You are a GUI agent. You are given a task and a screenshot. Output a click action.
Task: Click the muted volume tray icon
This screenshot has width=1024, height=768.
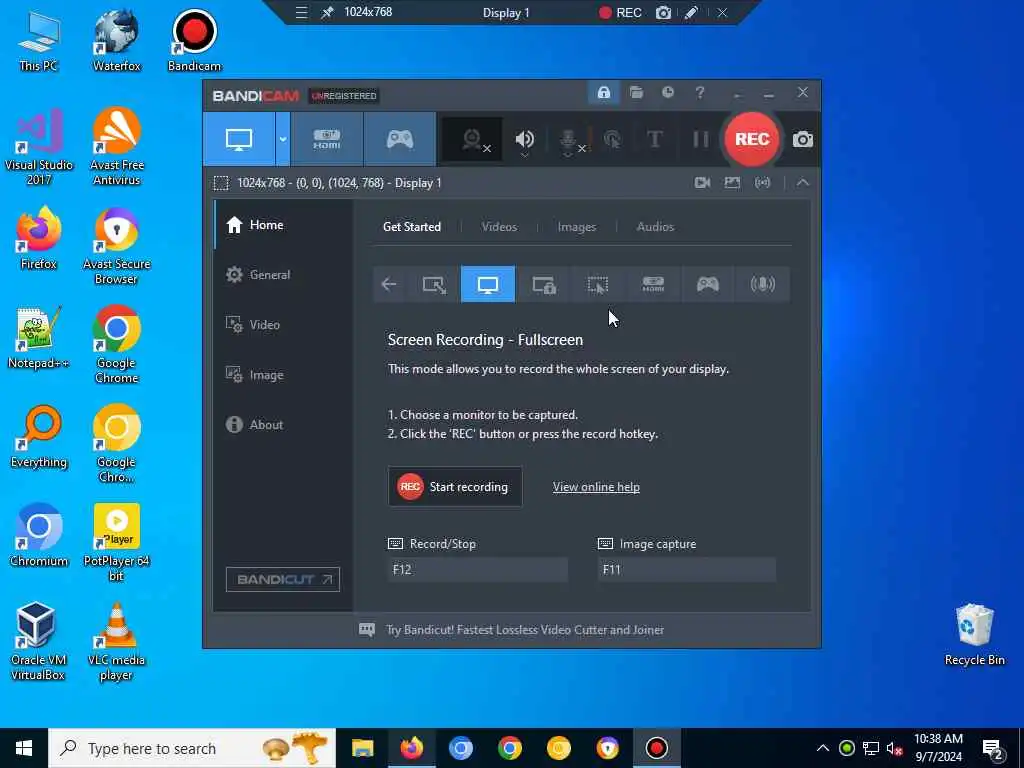[x=895, y=749]
